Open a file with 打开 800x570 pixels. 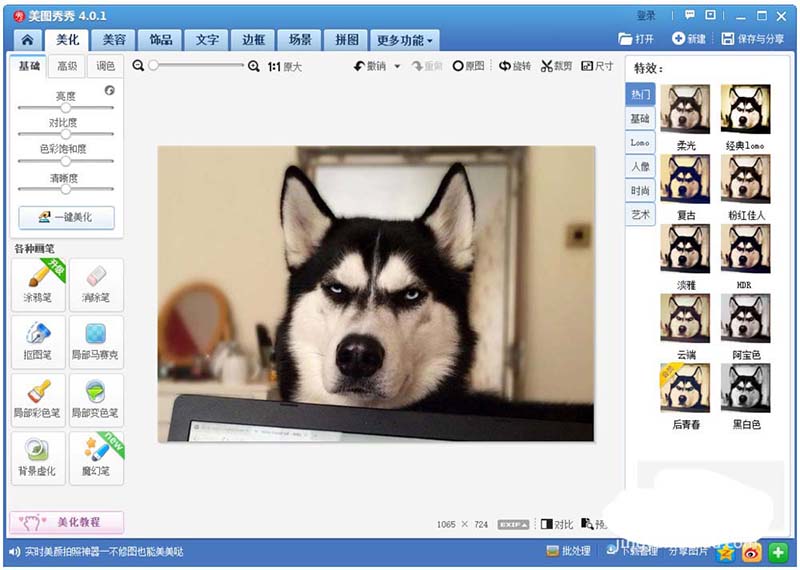[636, 39]
